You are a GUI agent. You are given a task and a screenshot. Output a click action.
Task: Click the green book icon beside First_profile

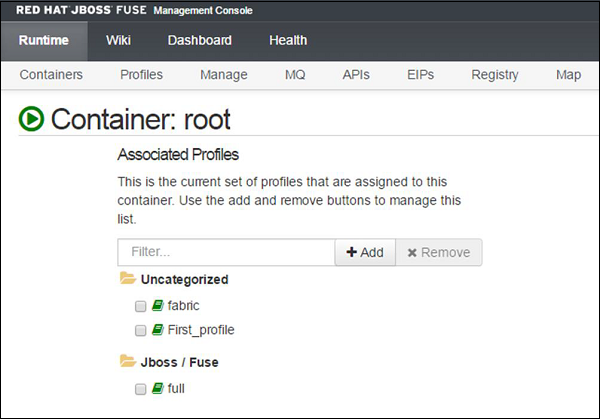click(157, 329)
